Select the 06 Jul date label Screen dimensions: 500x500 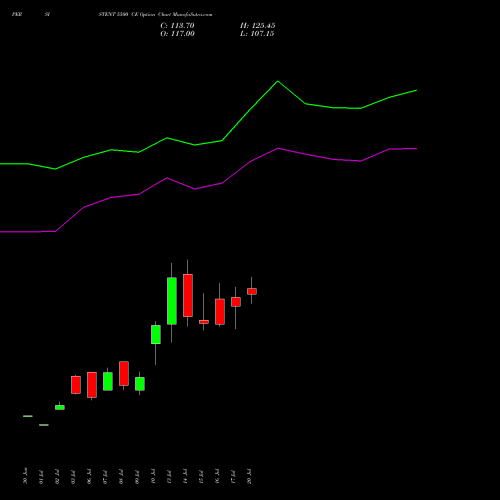click(x=89, y=476)
